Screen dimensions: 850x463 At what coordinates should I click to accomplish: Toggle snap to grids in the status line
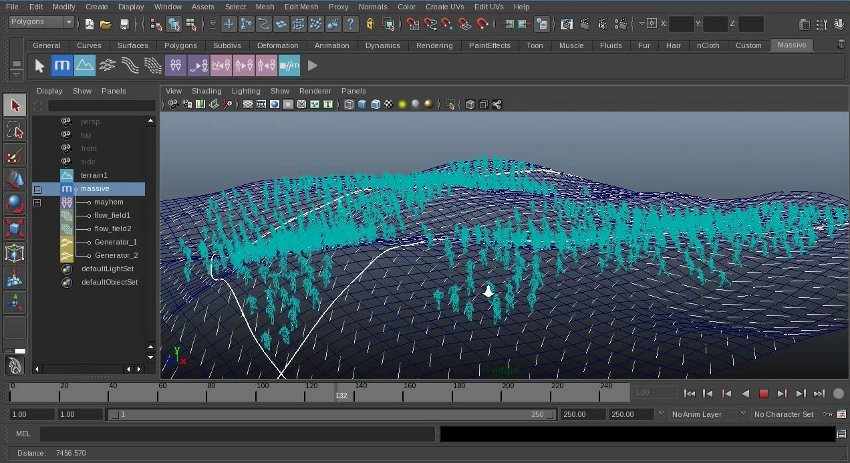[x=410, y=23]
